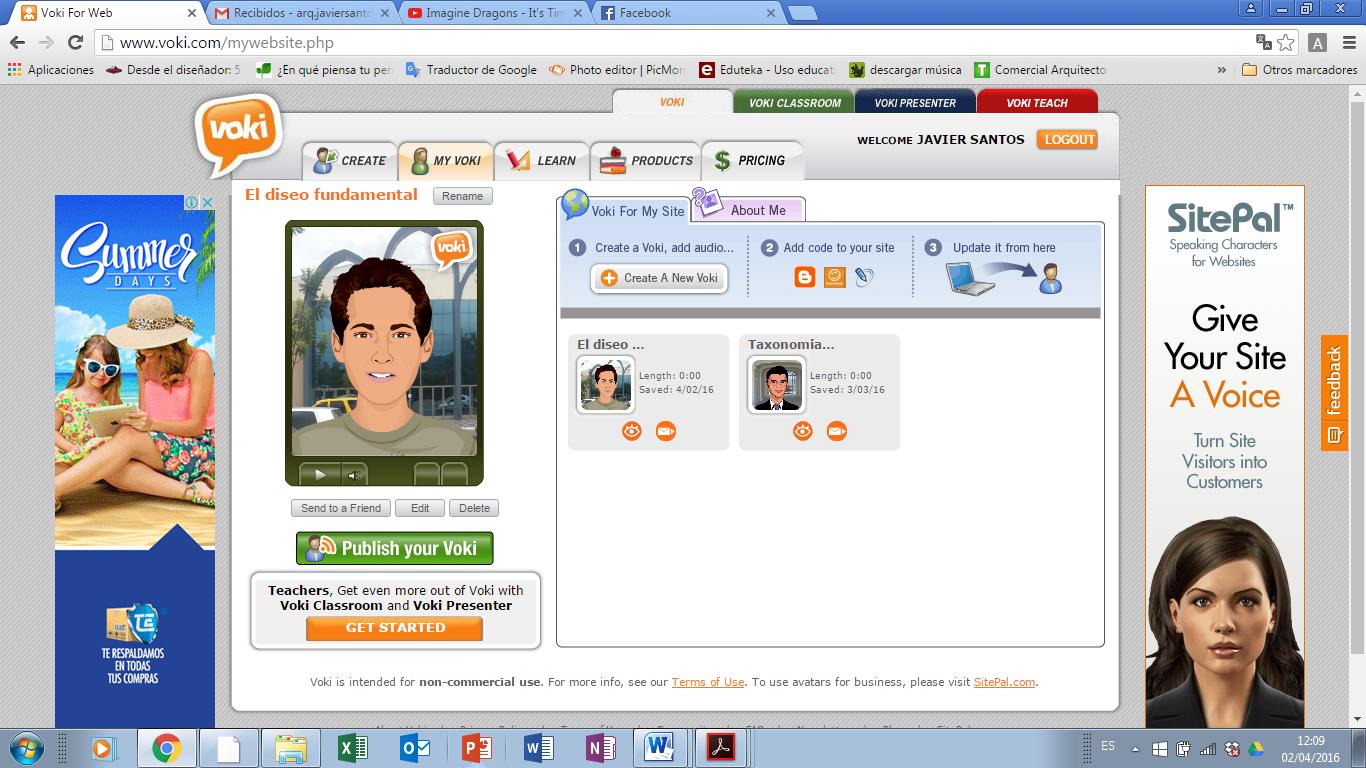Viewport: 1366px width, 768px height.
Task: Switch to the VOKI PRESENTER tab
Action: [915, 102]
